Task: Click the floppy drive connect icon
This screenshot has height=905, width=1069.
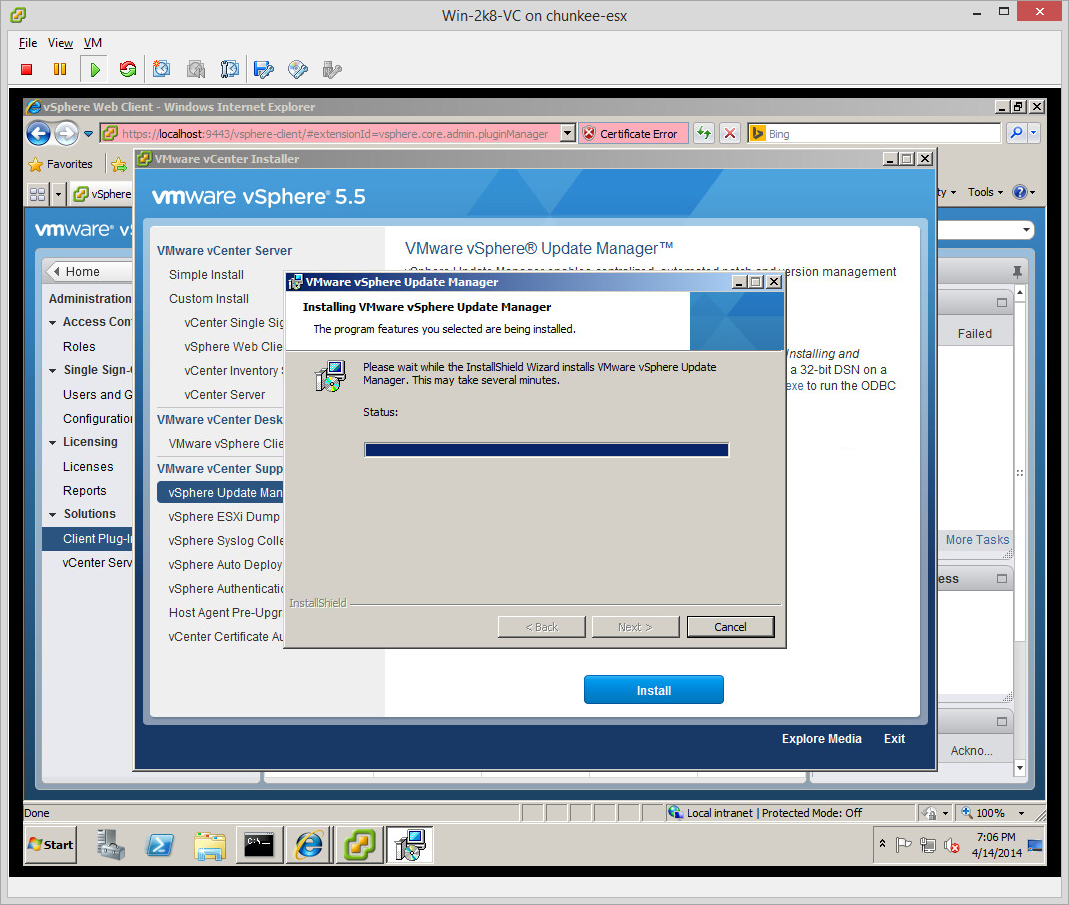Action: tap(264, 69)
